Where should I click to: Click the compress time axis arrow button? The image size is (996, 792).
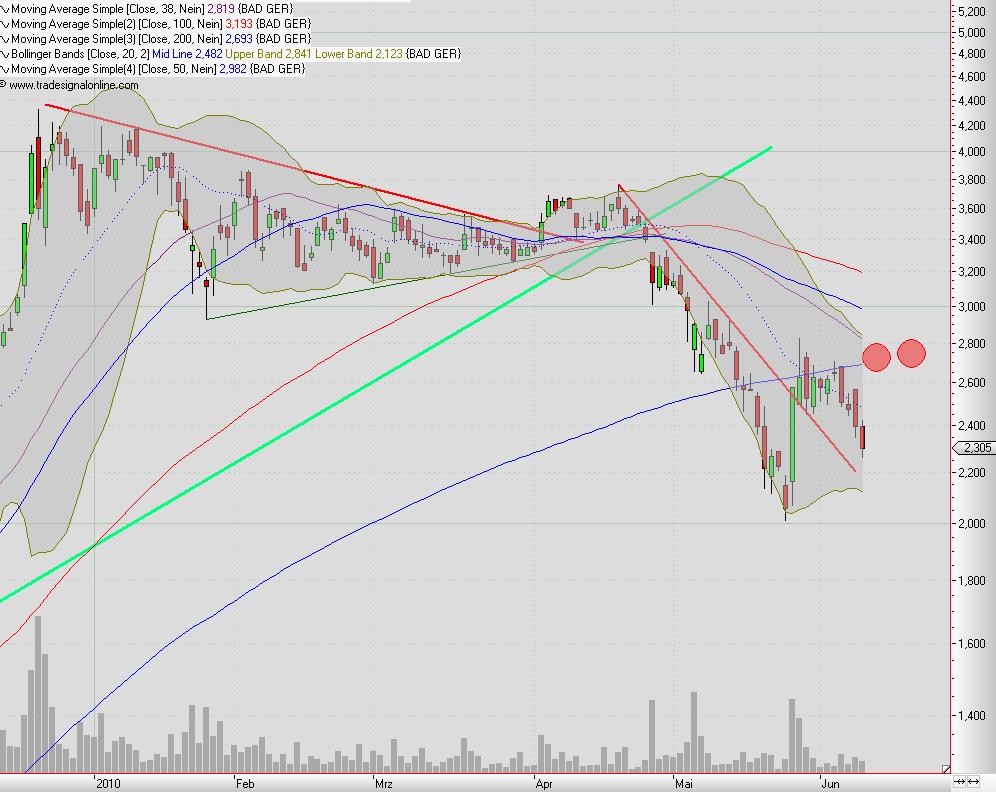(961, 781)
